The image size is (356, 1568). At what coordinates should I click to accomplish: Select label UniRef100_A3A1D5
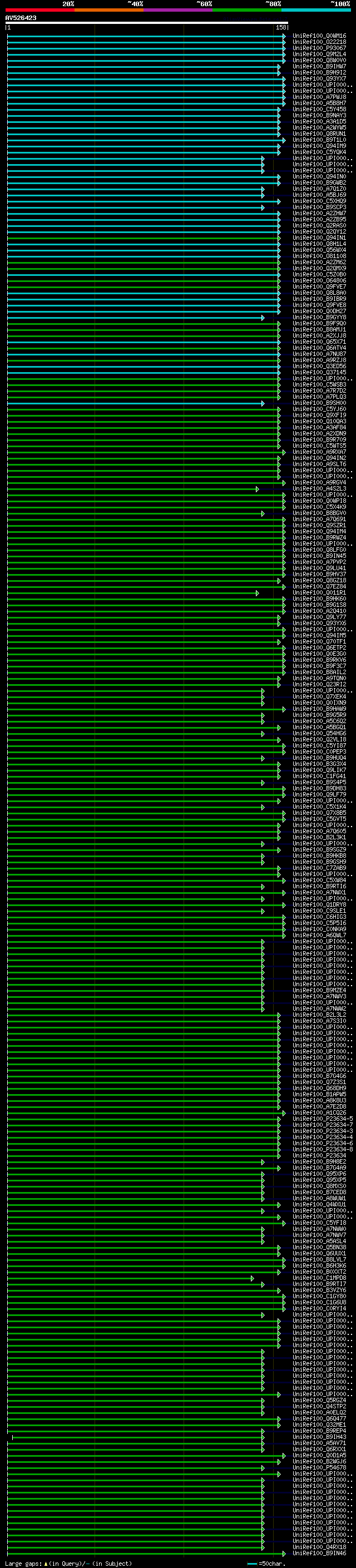(x=319, y=122)
